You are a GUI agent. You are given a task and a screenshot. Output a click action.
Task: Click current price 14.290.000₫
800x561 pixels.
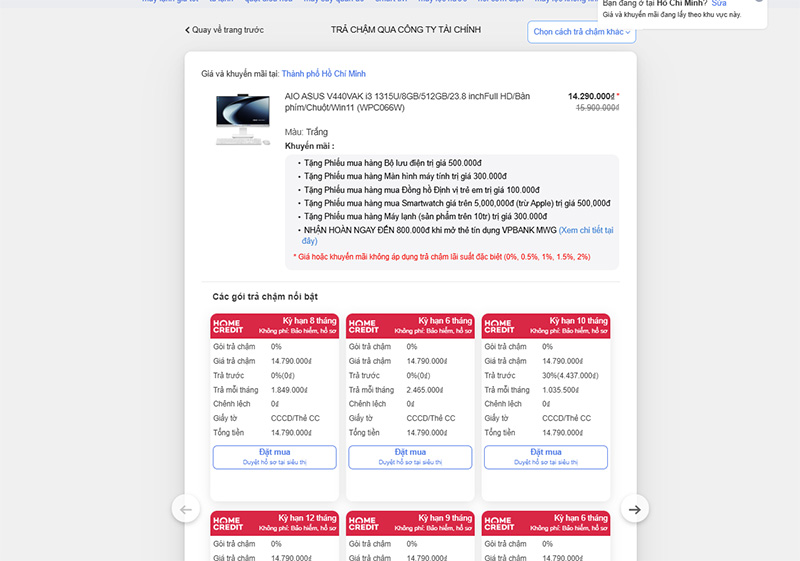[591, 96]
